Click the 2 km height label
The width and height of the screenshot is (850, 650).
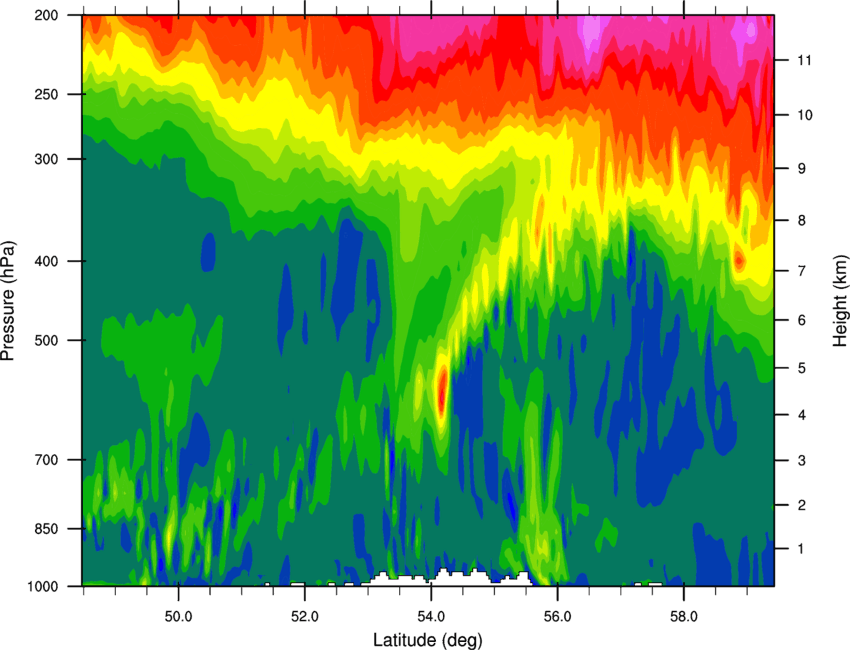coord(801,505)
